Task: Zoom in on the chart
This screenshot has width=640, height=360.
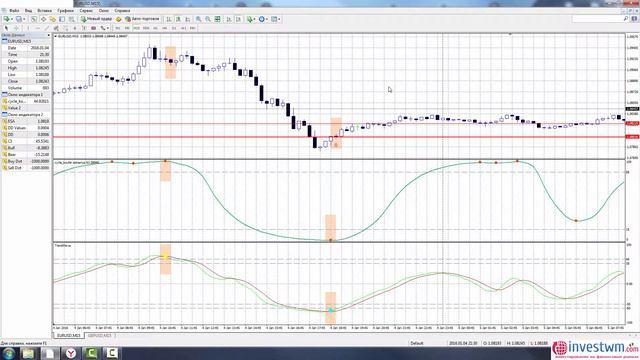Action: coord(198,19)
